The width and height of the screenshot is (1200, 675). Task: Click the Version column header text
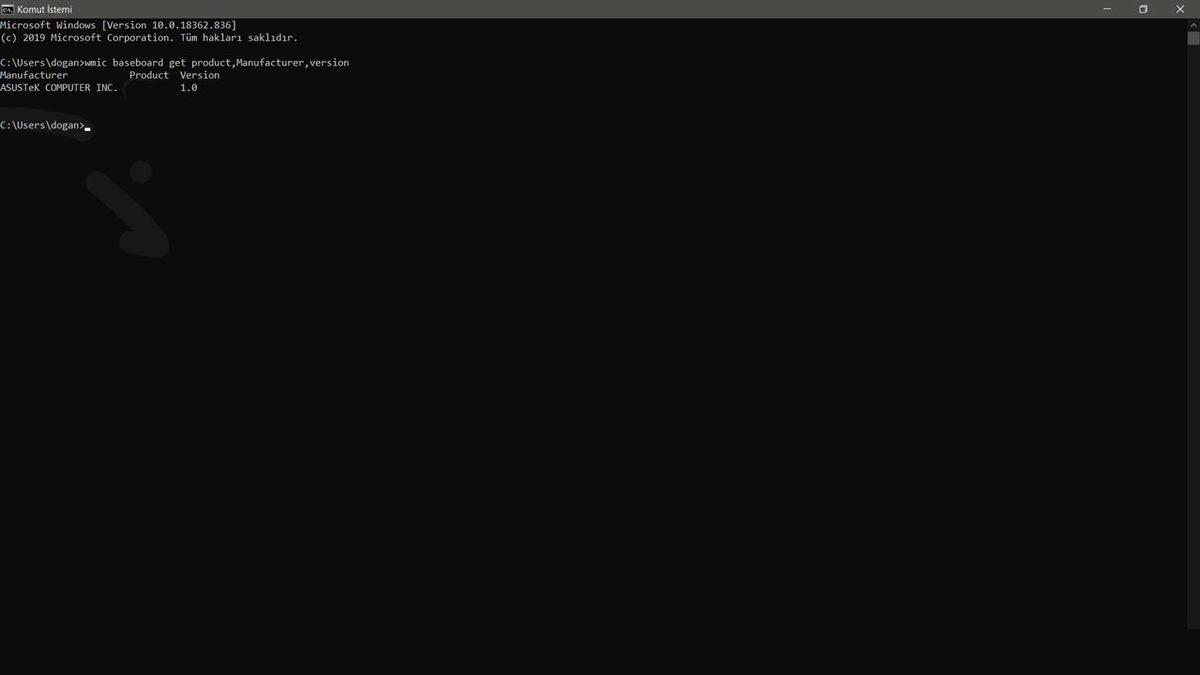(x=200, y=74)
